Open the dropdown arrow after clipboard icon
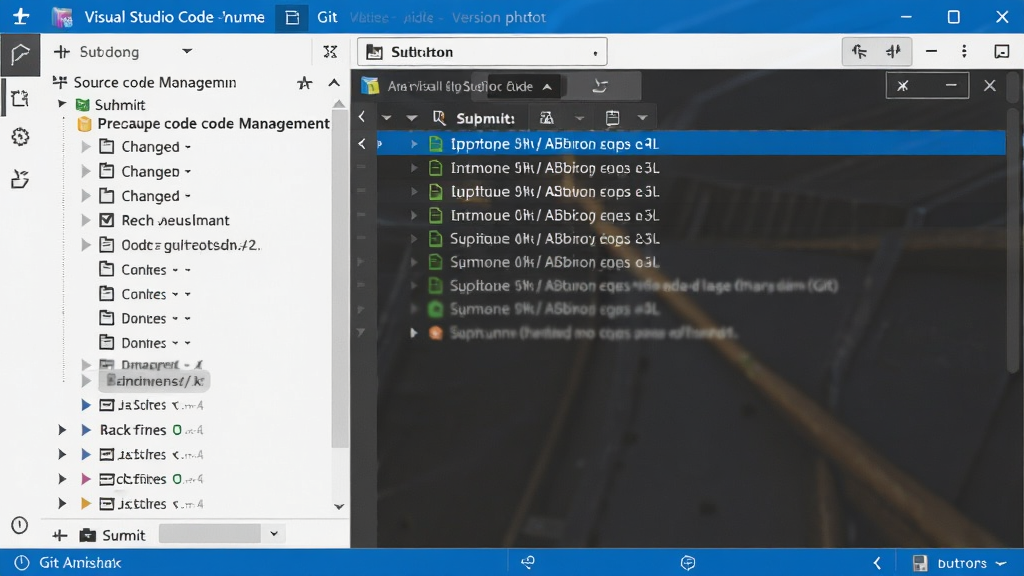This screenshot has height=576, width=1024. tap(642, 118)
